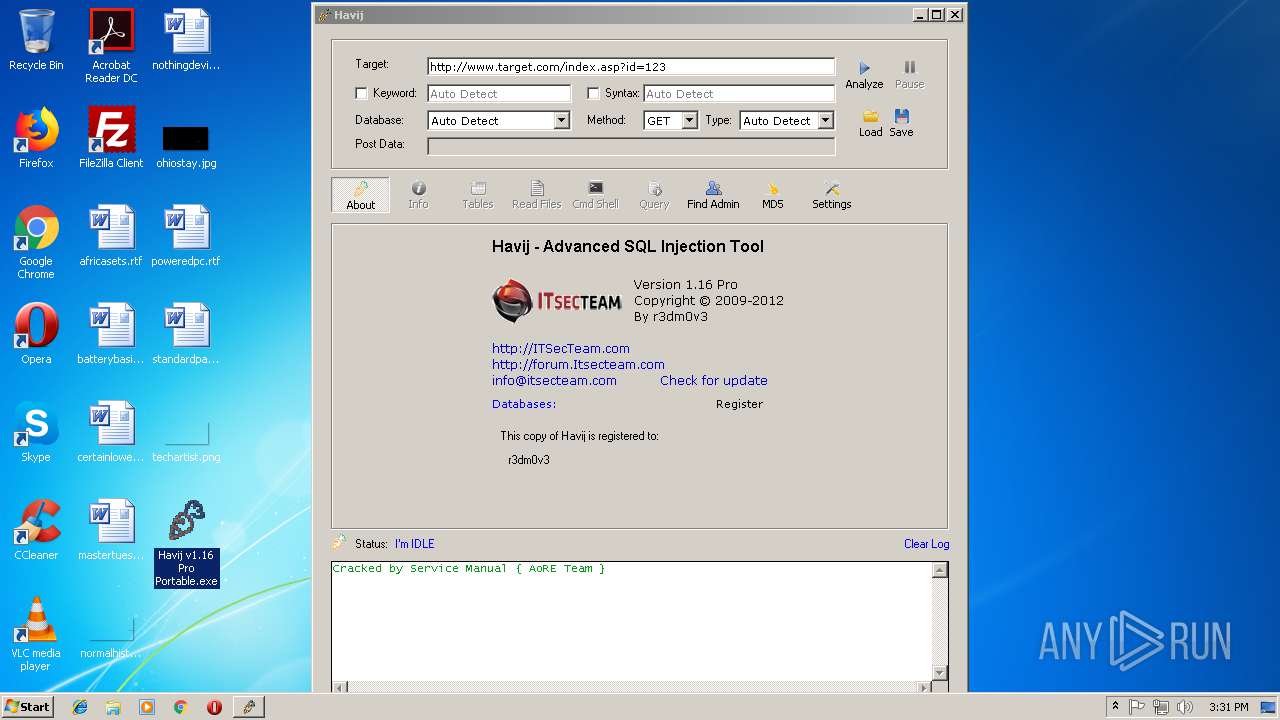Click log scrollbar up arrow
Viewport: 1280px width, 720px height.
point(939,570)
